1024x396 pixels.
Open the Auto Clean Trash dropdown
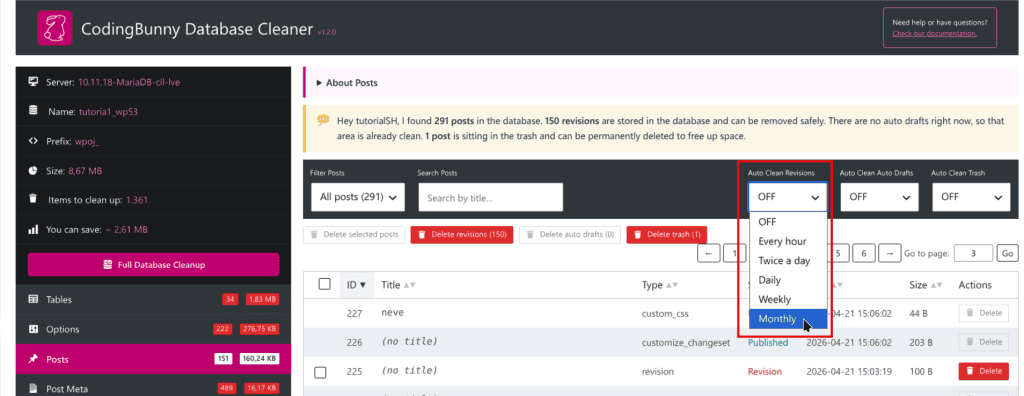click(970, 197)
